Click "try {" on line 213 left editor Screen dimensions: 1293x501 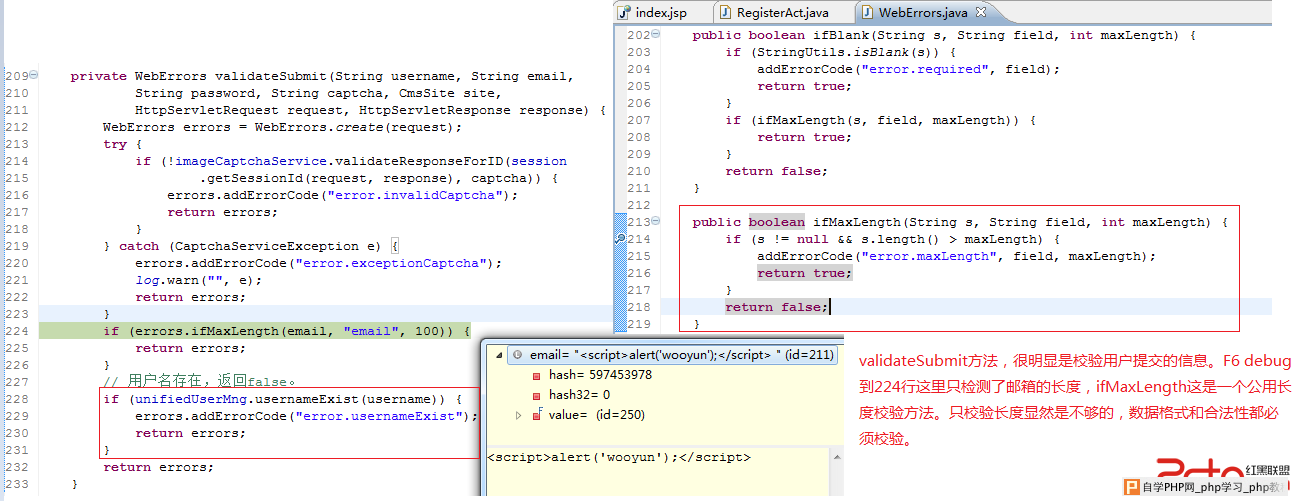coord(123,144)
